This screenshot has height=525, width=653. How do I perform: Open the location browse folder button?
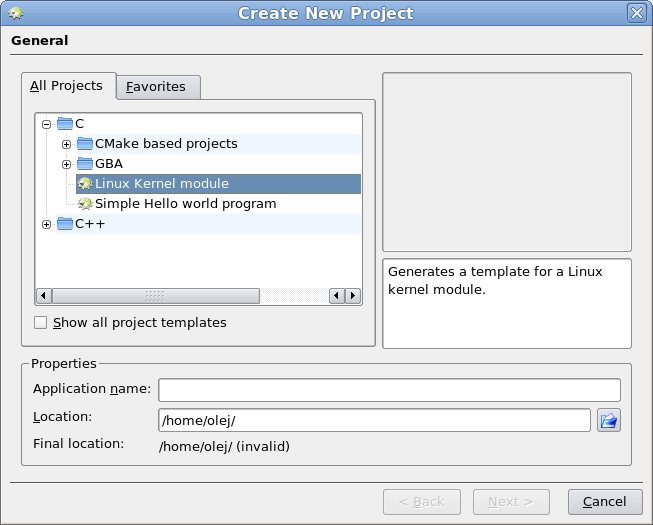(x=609, y=420)
